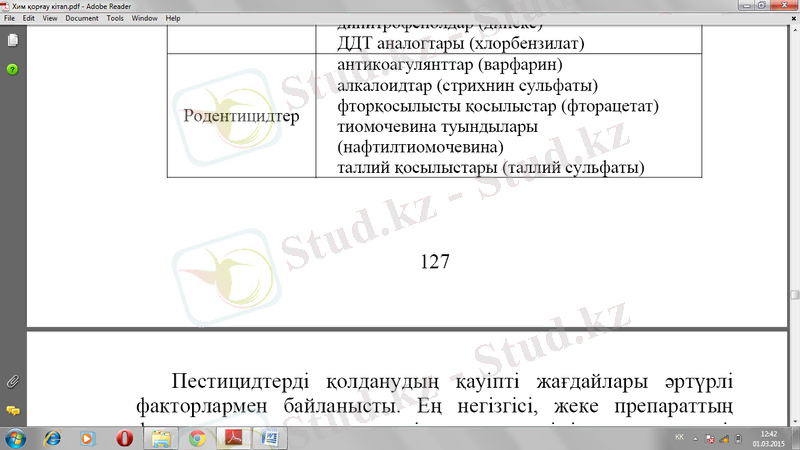
Task: Launch Internet Explorer from the taskbar
Action: click(x=52, y=438)
